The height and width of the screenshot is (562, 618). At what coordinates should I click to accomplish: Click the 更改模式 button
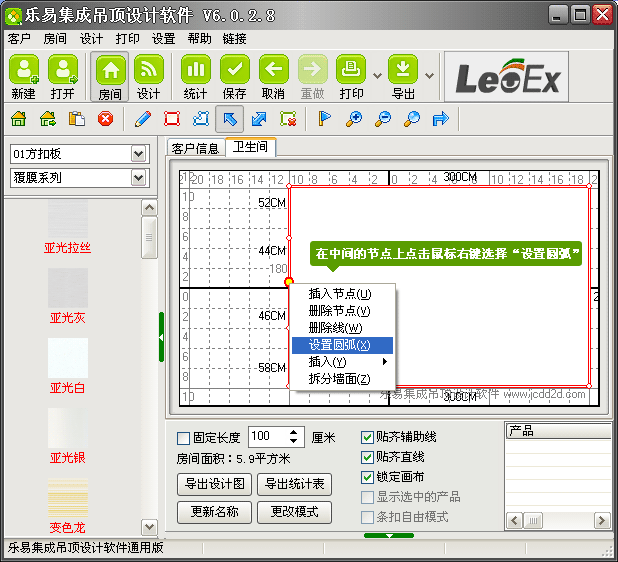pyautogui.click(x=294, y=512)
